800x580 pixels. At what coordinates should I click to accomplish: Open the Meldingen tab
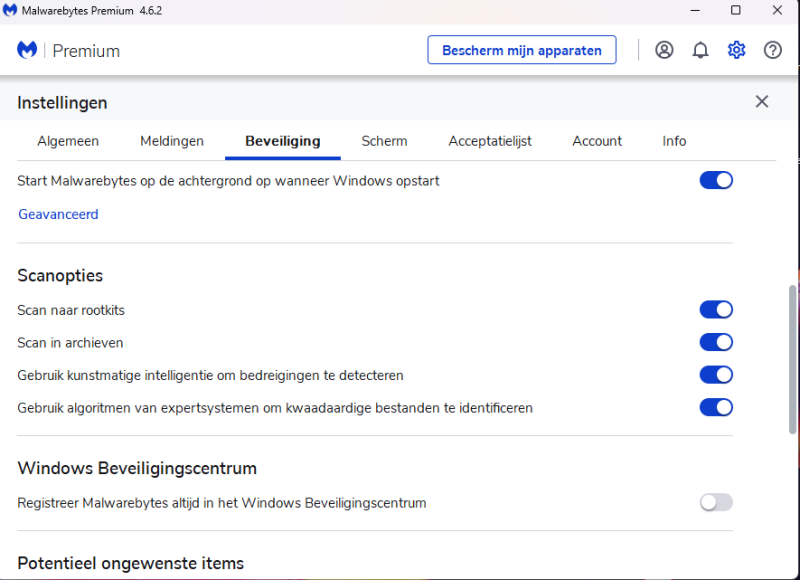click(x=172, y=141)
